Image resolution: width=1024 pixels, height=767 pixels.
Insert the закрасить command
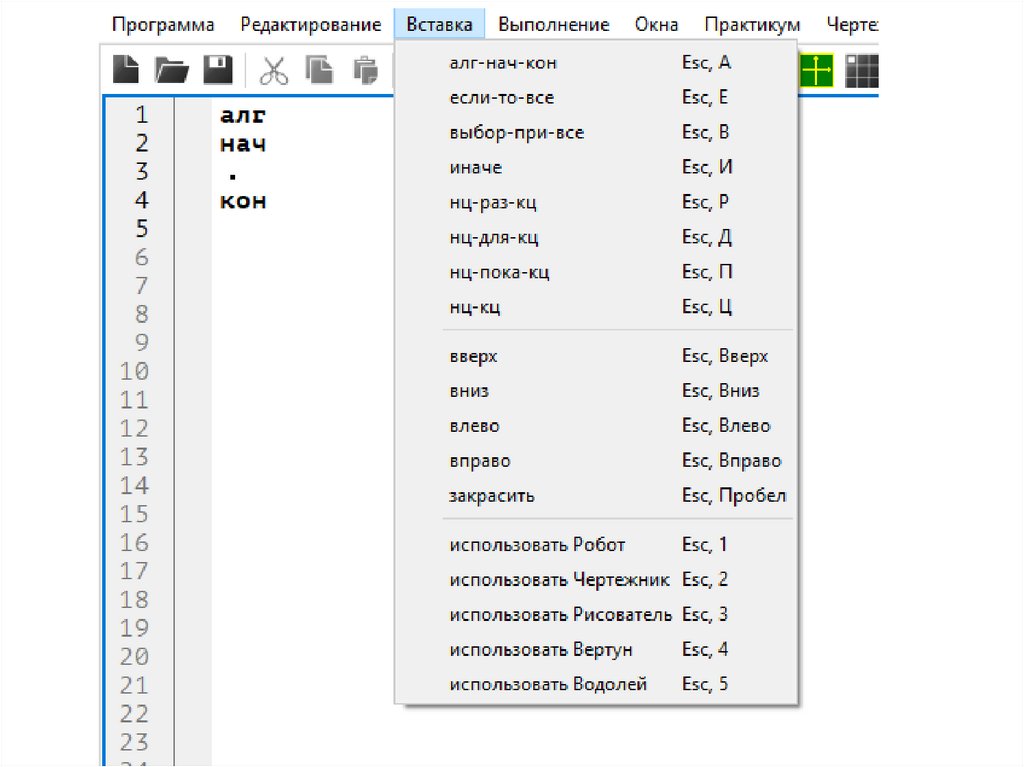click(x=596, y=496)
